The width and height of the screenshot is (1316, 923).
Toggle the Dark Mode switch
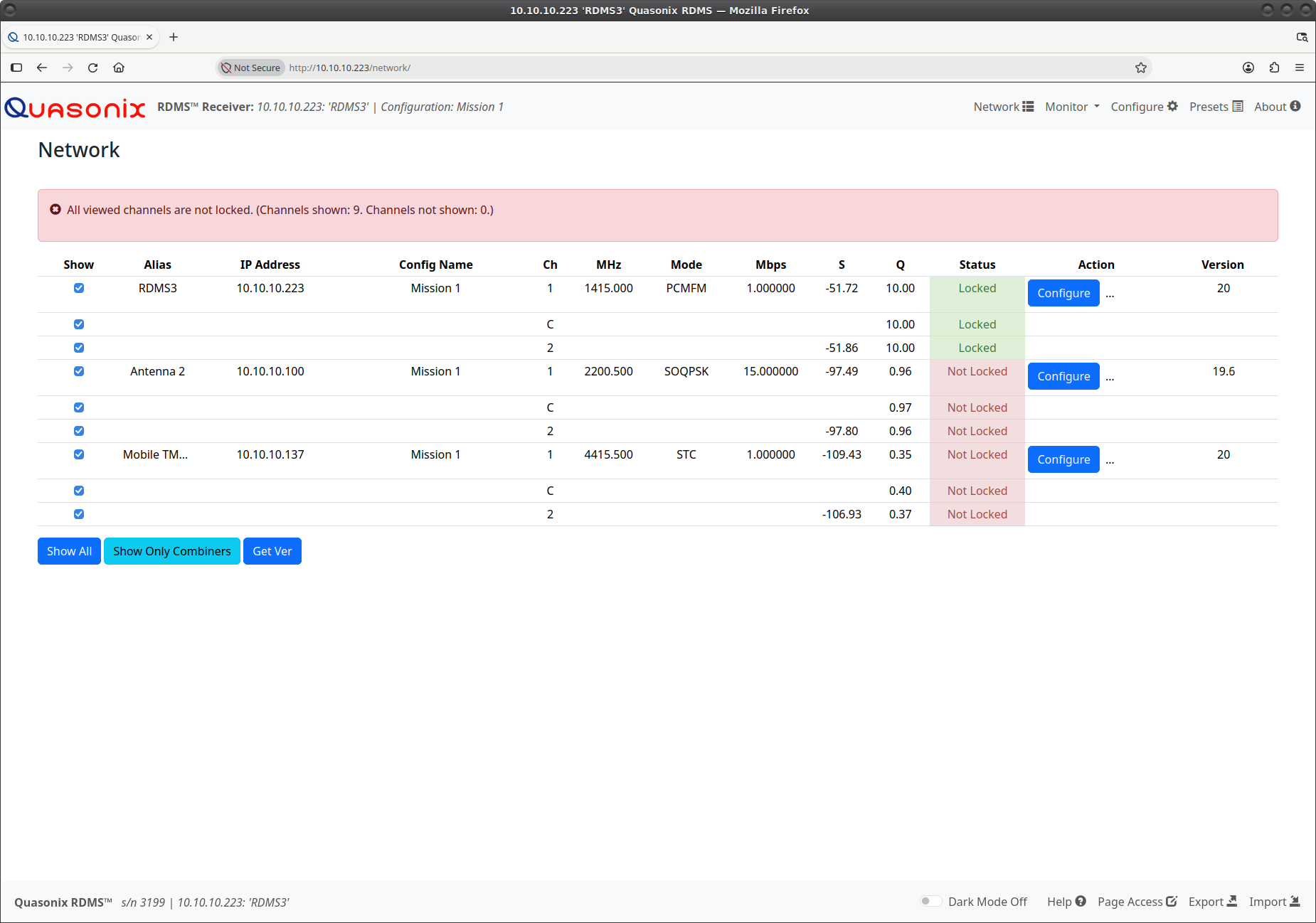930,901
